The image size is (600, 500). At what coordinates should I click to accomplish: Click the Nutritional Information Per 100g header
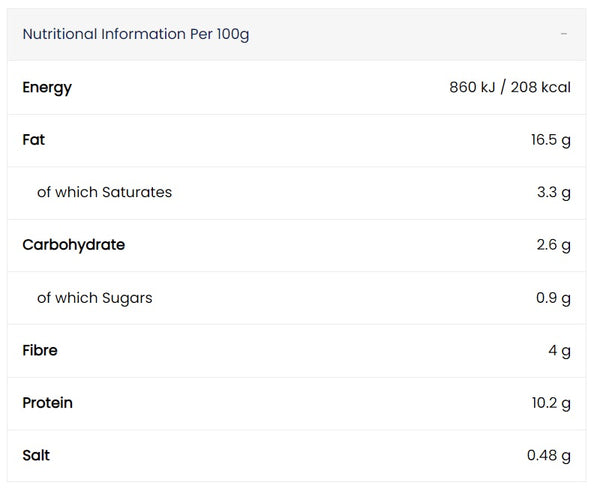297,34
